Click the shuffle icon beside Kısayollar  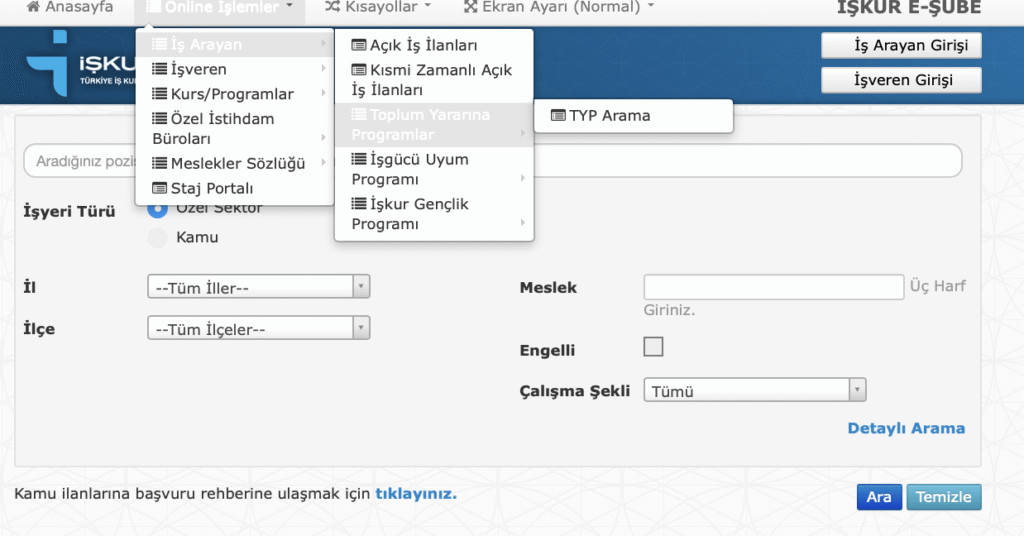tap(332, 7)
